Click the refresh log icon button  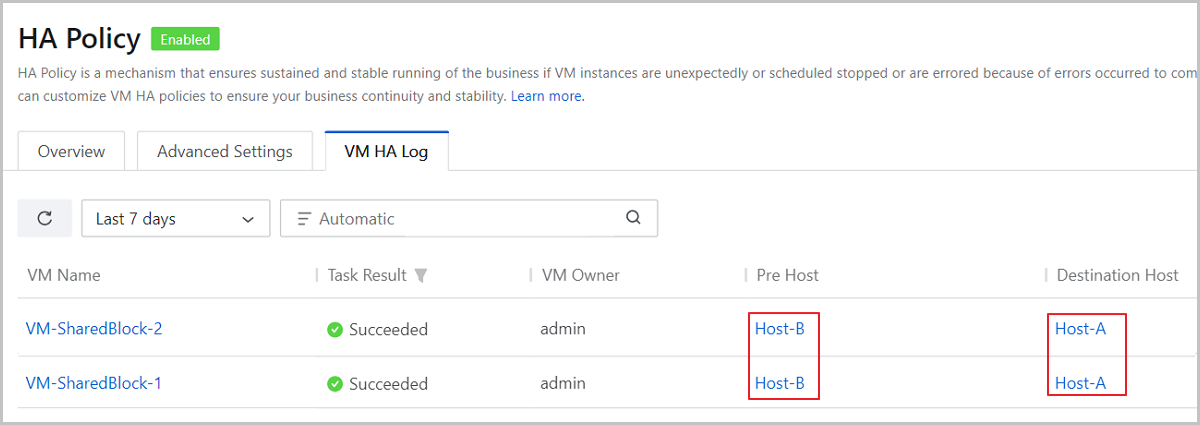pos(45,219)
